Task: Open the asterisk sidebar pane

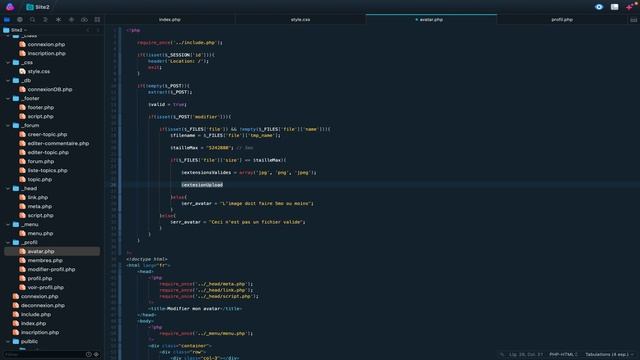Action: (58, 20)
